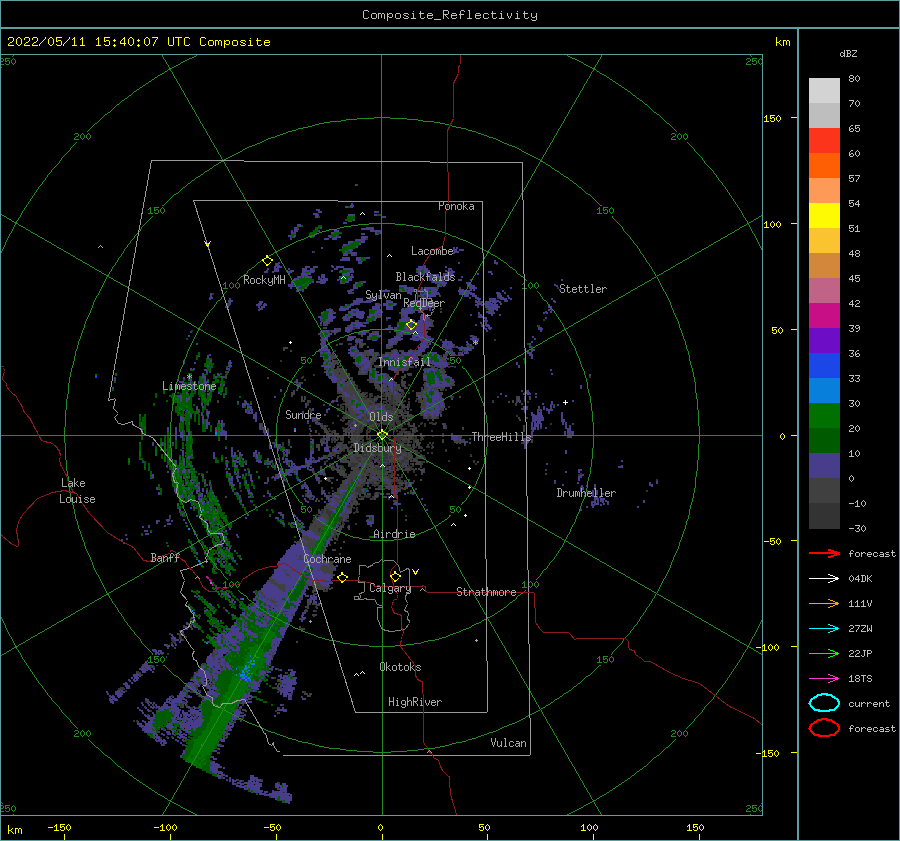Click the Composite_Reflectivity title text
Image resolution: width=900 pixels, height=841 pixels.
[x=450, y=15]
